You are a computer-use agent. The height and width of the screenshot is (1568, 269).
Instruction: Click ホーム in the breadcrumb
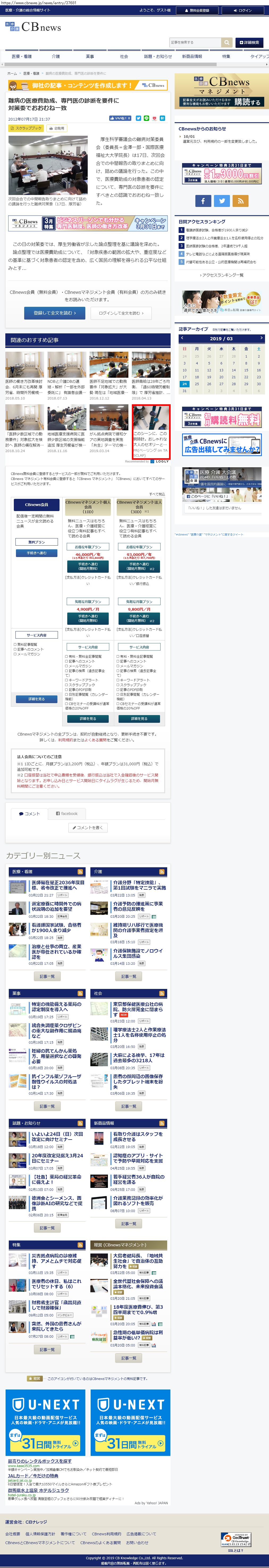point(12,73)
